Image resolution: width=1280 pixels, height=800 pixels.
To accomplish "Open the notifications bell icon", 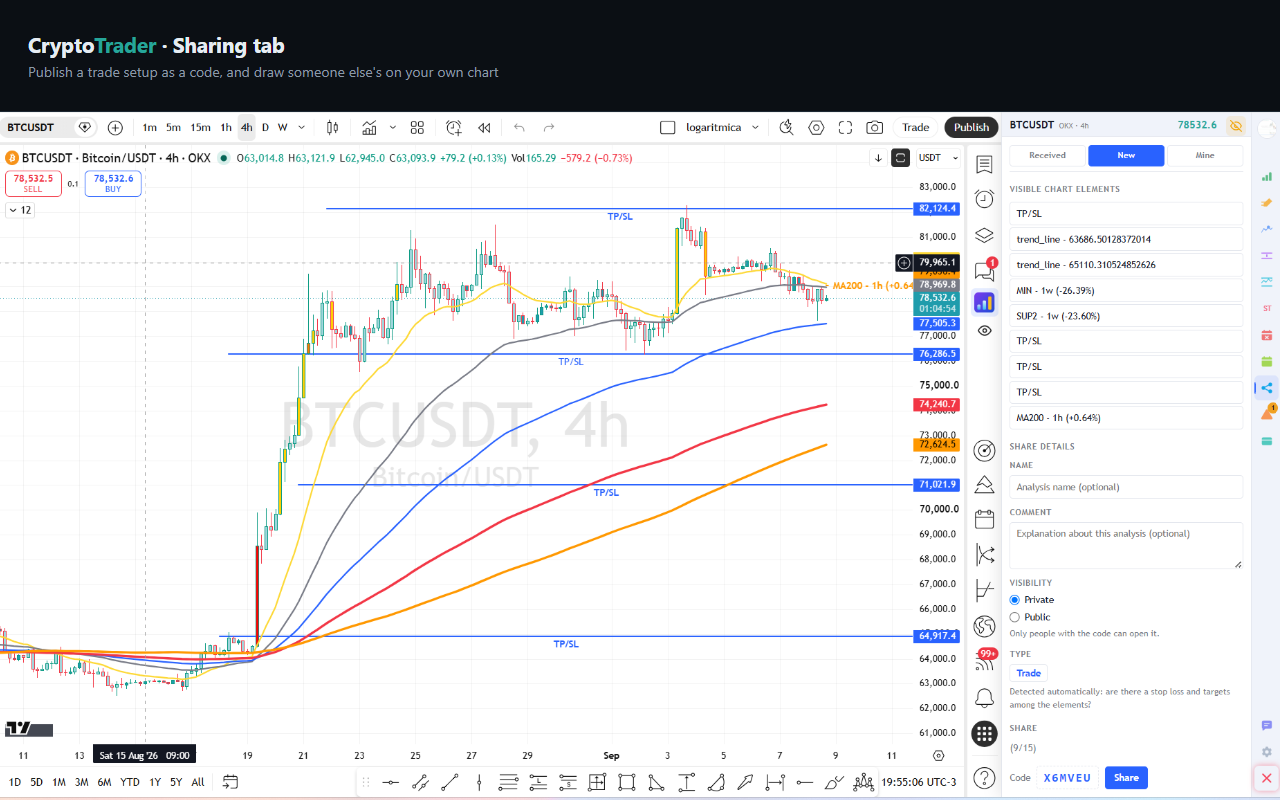I will 984,697.
